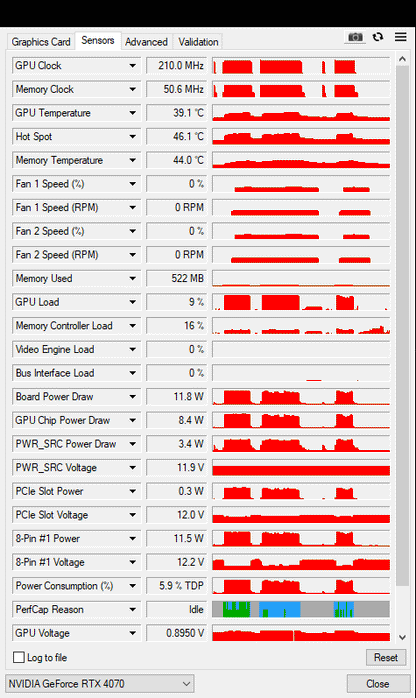
Task: Take a screenshot with the camera icon
Action: point(355,37)
